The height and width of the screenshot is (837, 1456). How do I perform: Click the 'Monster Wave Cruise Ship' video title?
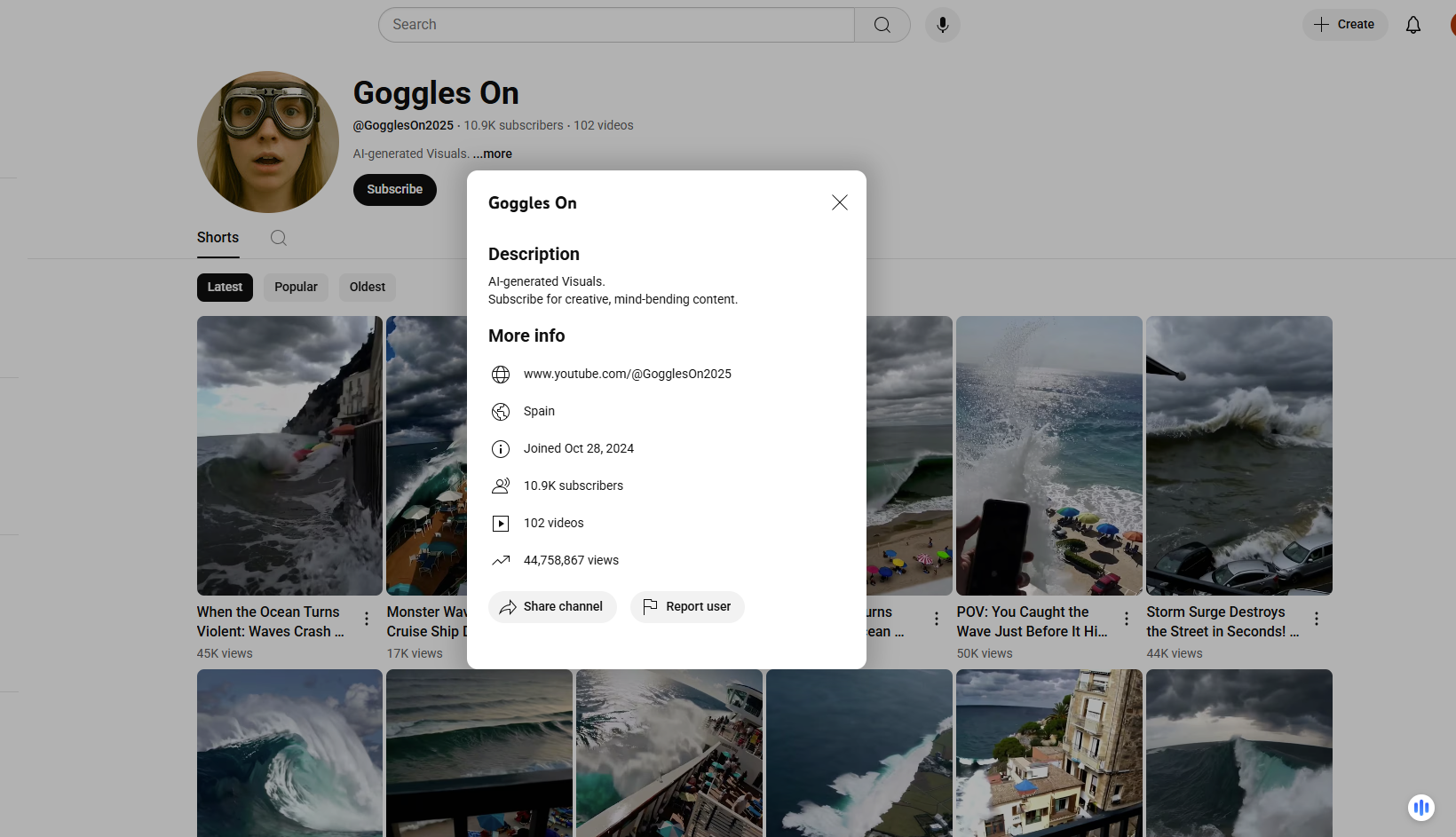(x=427, y=622)
